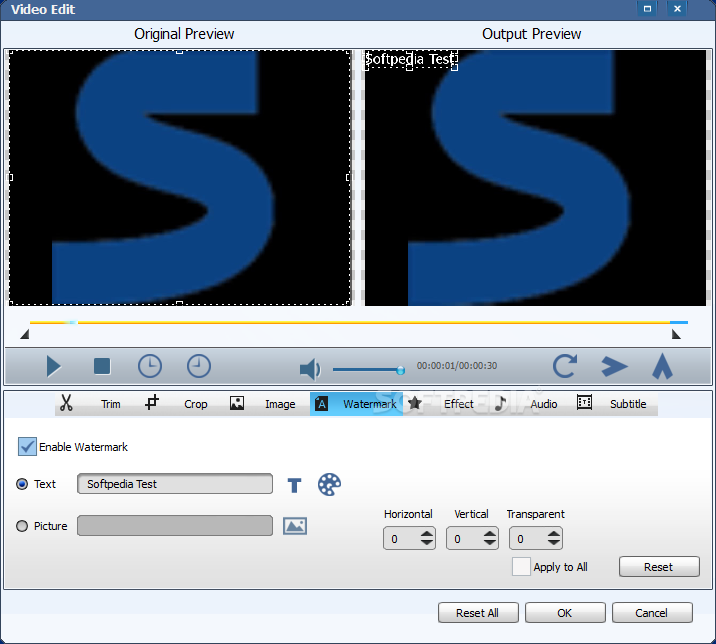Decrease the Horizontal value
Screen dimensions: 716x644
click(427, 542)
